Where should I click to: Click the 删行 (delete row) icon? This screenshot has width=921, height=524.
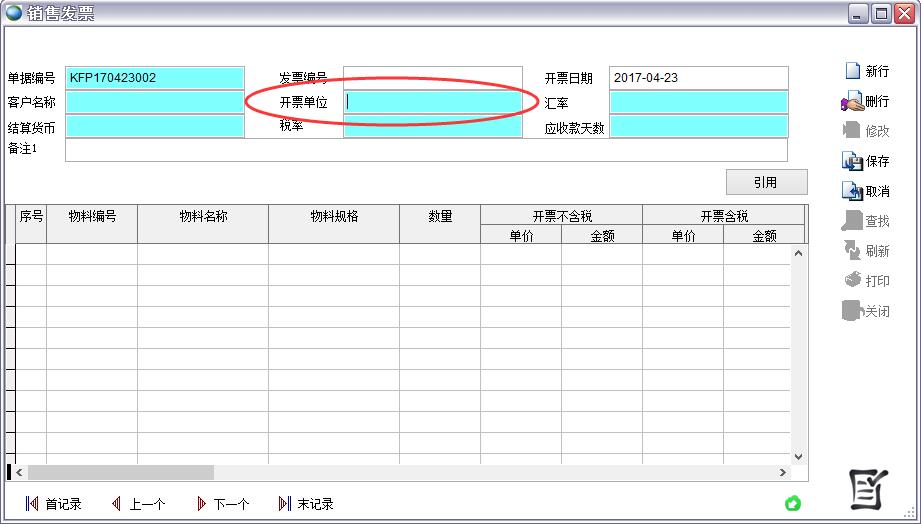point(852,101)
